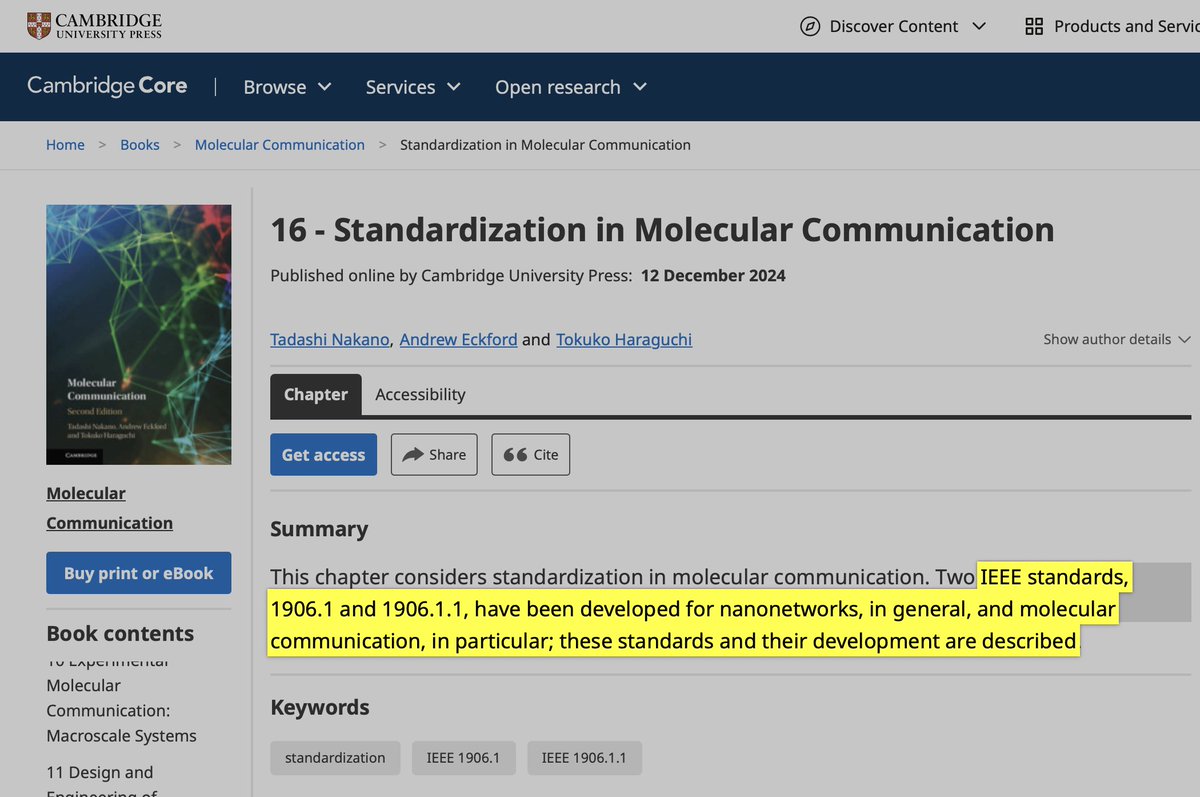Viewport: 1200px width, 797px height.
Task: Click the Get access button
Action: (324, 455)
